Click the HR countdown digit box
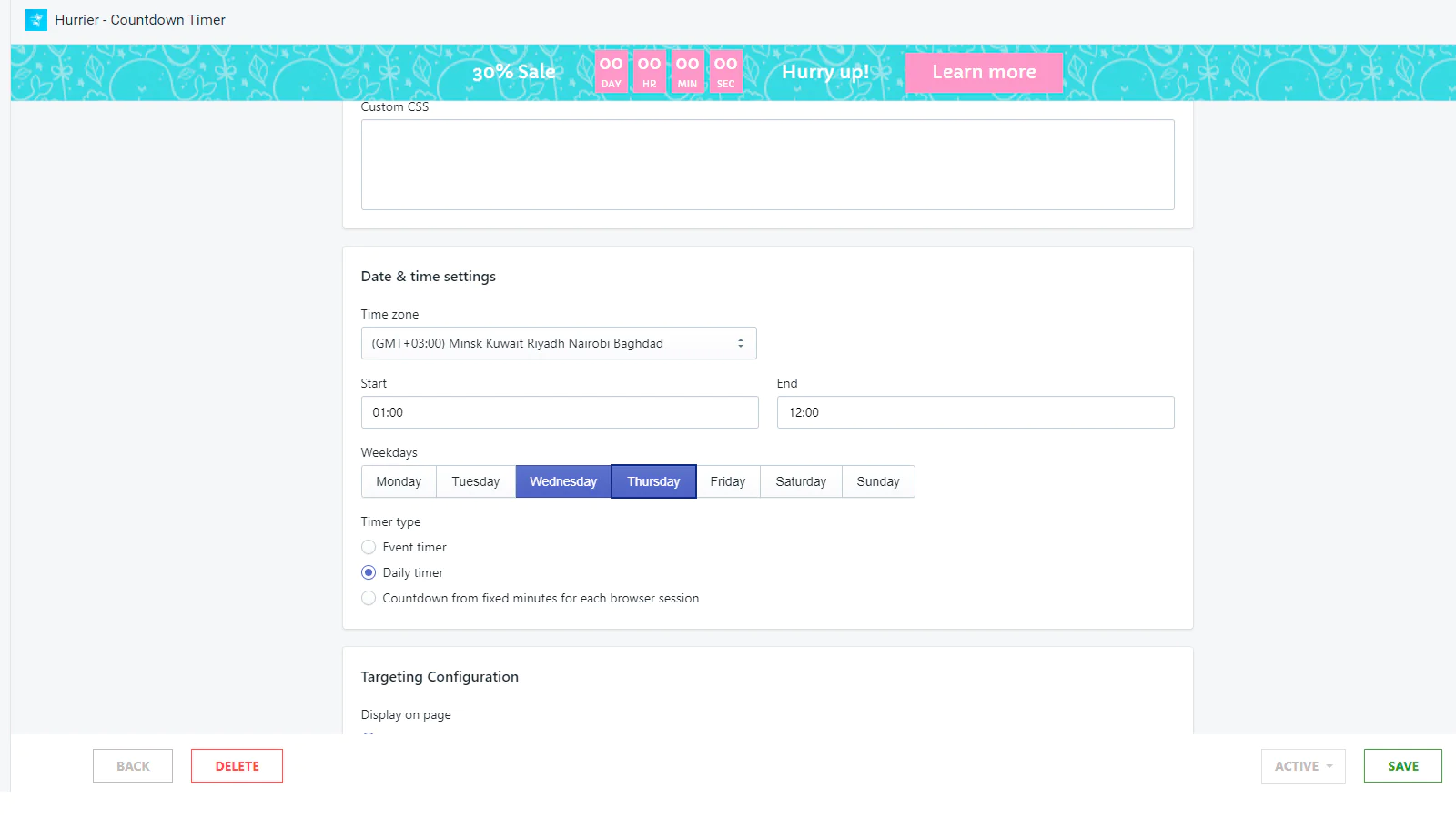 click(x=649, y=71)
